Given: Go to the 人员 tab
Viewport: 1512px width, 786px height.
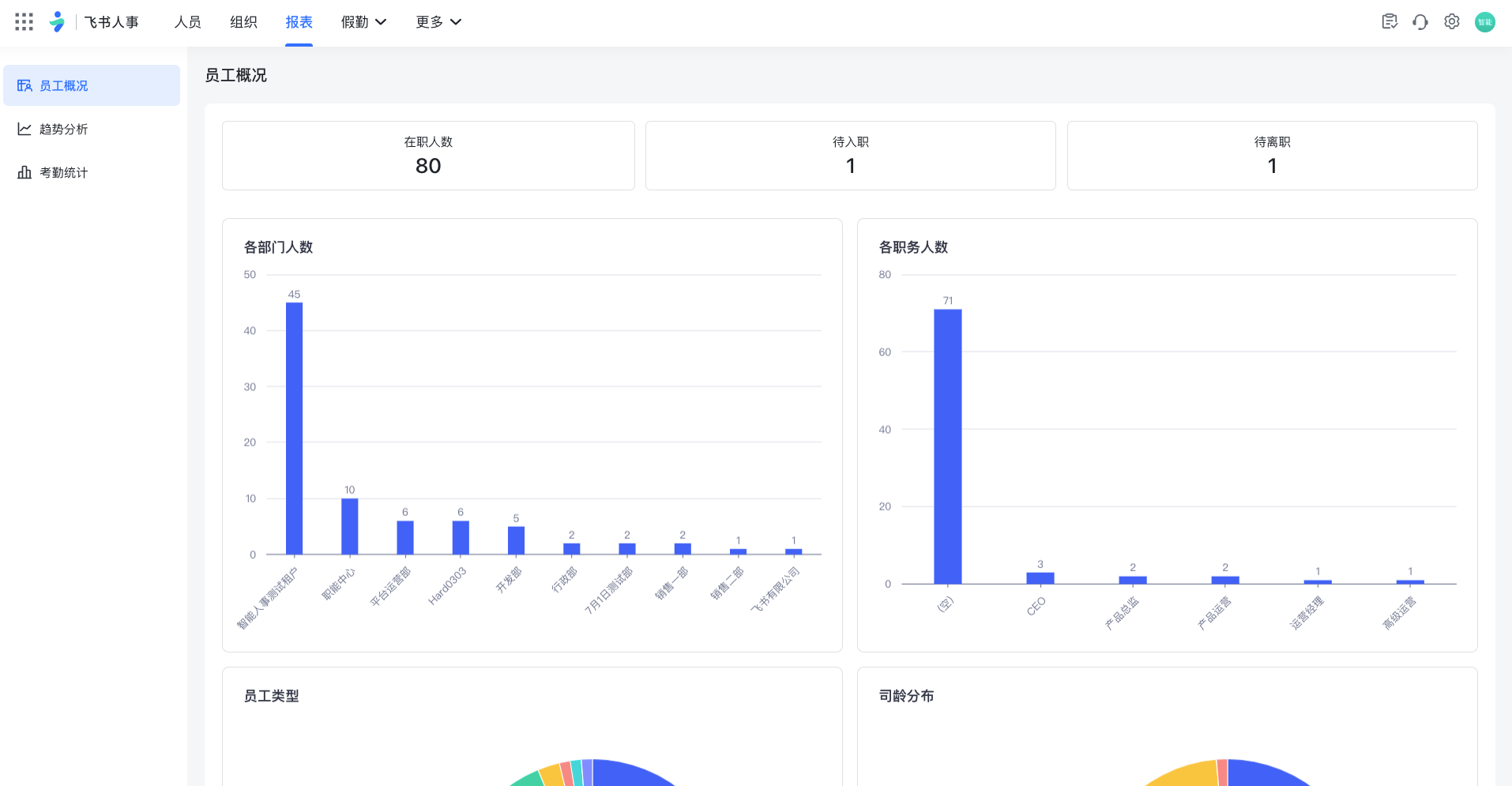Looking at the screenshot, I should pyautogui.click(x=188, y=22).
